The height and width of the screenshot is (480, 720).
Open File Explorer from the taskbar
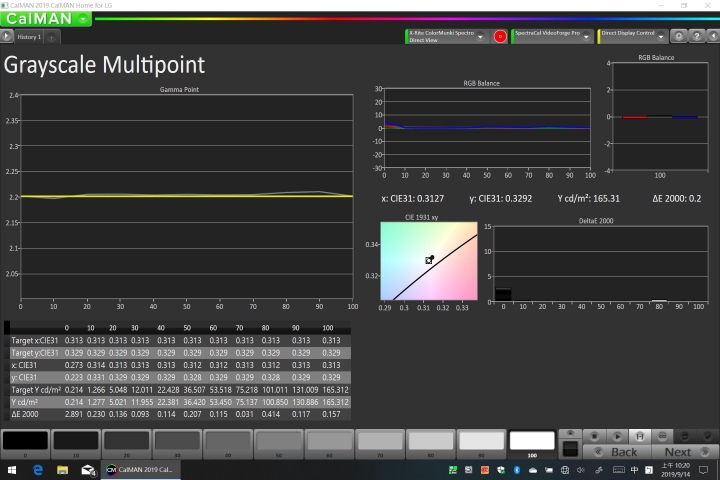pyautogui.click(x=62, y=470)
